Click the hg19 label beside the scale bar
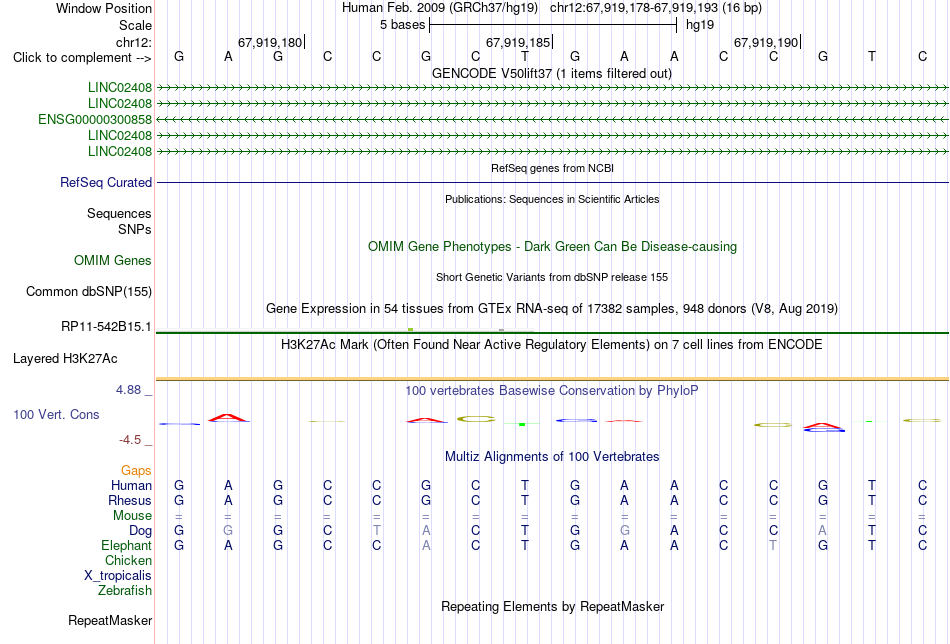950x644 pixels. pyautogui.click(x=700, y=25)
